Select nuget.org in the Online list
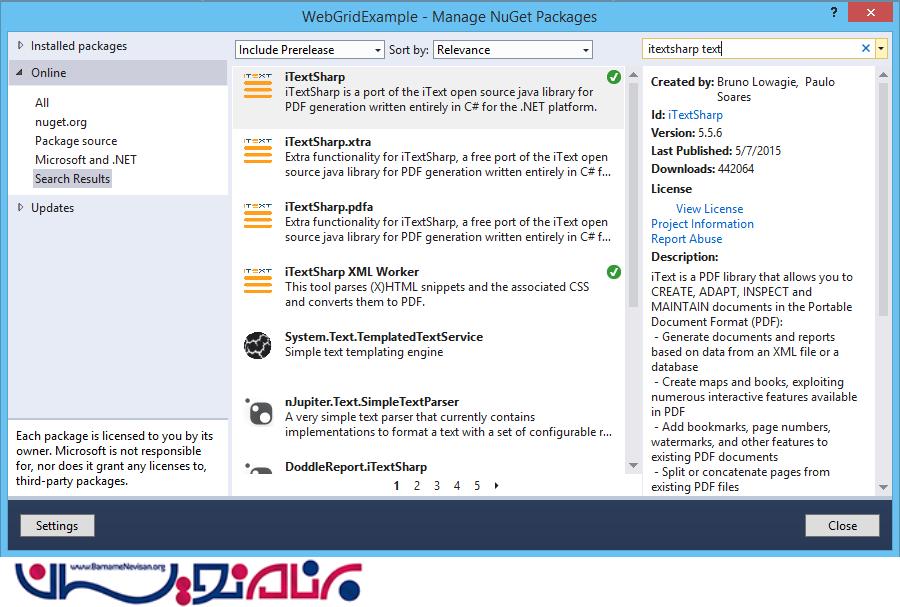 pyautogui.click(x=61, y=122)
